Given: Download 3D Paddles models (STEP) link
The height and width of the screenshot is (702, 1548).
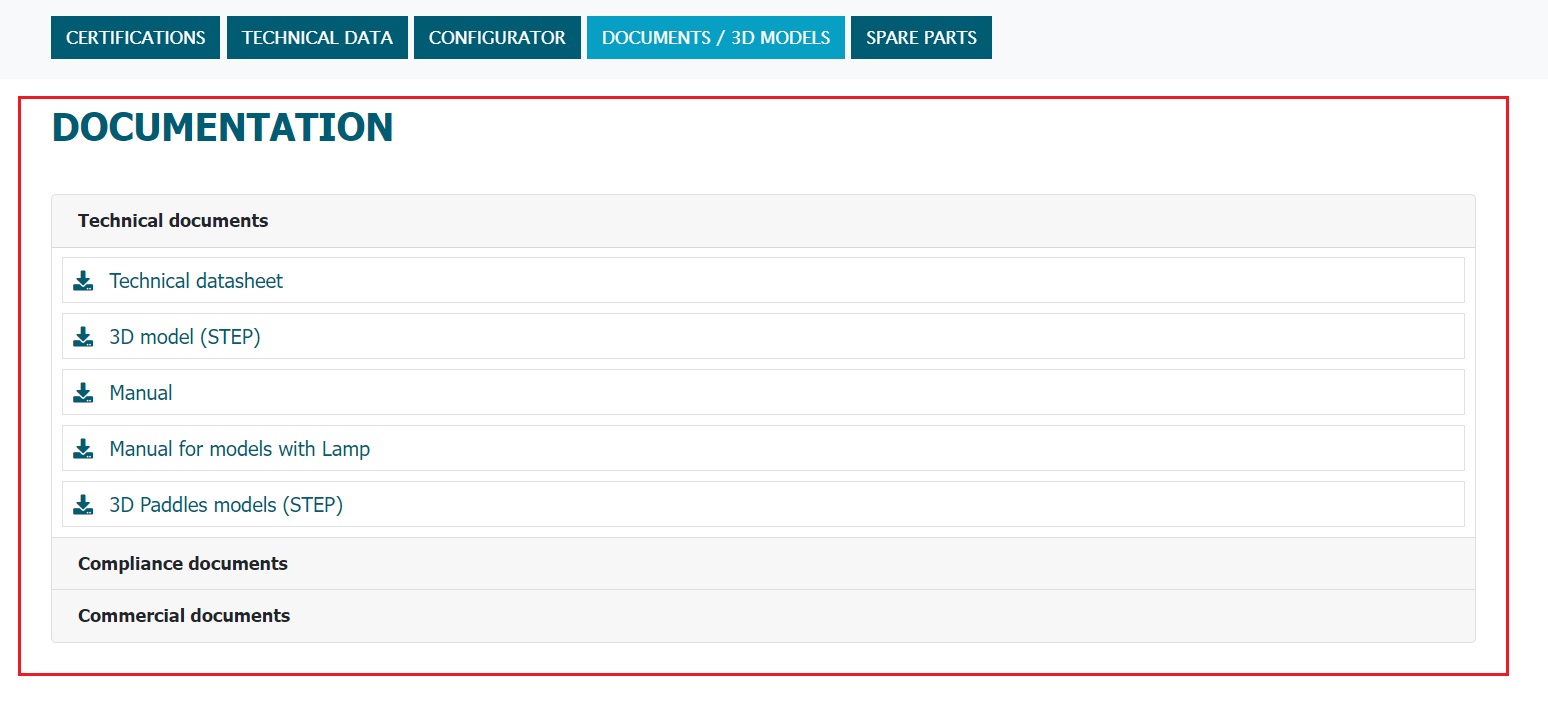Looking at the screenshot, I should [x=226, y=505].
